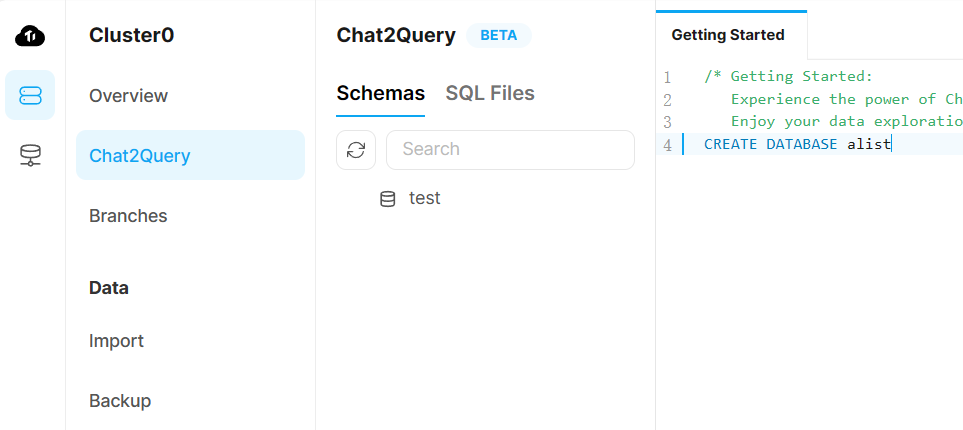Viewport: 963px width, 430px height.
Task: Focus the schema Search field
Action: pyautogui.click(x=510, y=150)
